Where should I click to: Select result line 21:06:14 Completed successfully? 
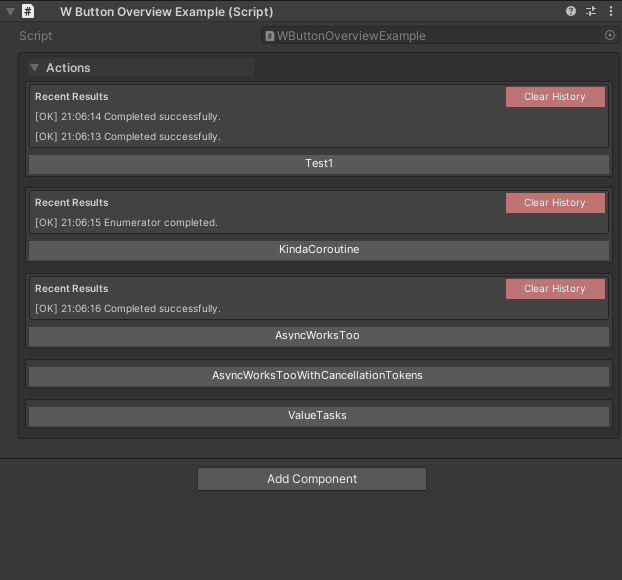tap(128, 117)
